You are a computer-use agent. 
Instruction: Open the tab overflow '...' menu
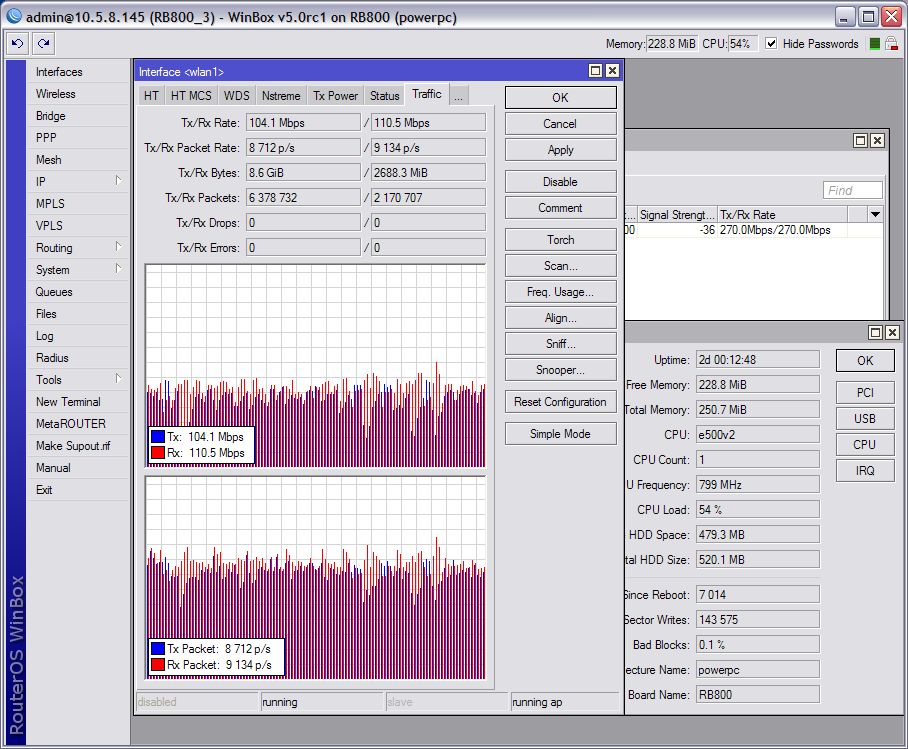[458, 94]
